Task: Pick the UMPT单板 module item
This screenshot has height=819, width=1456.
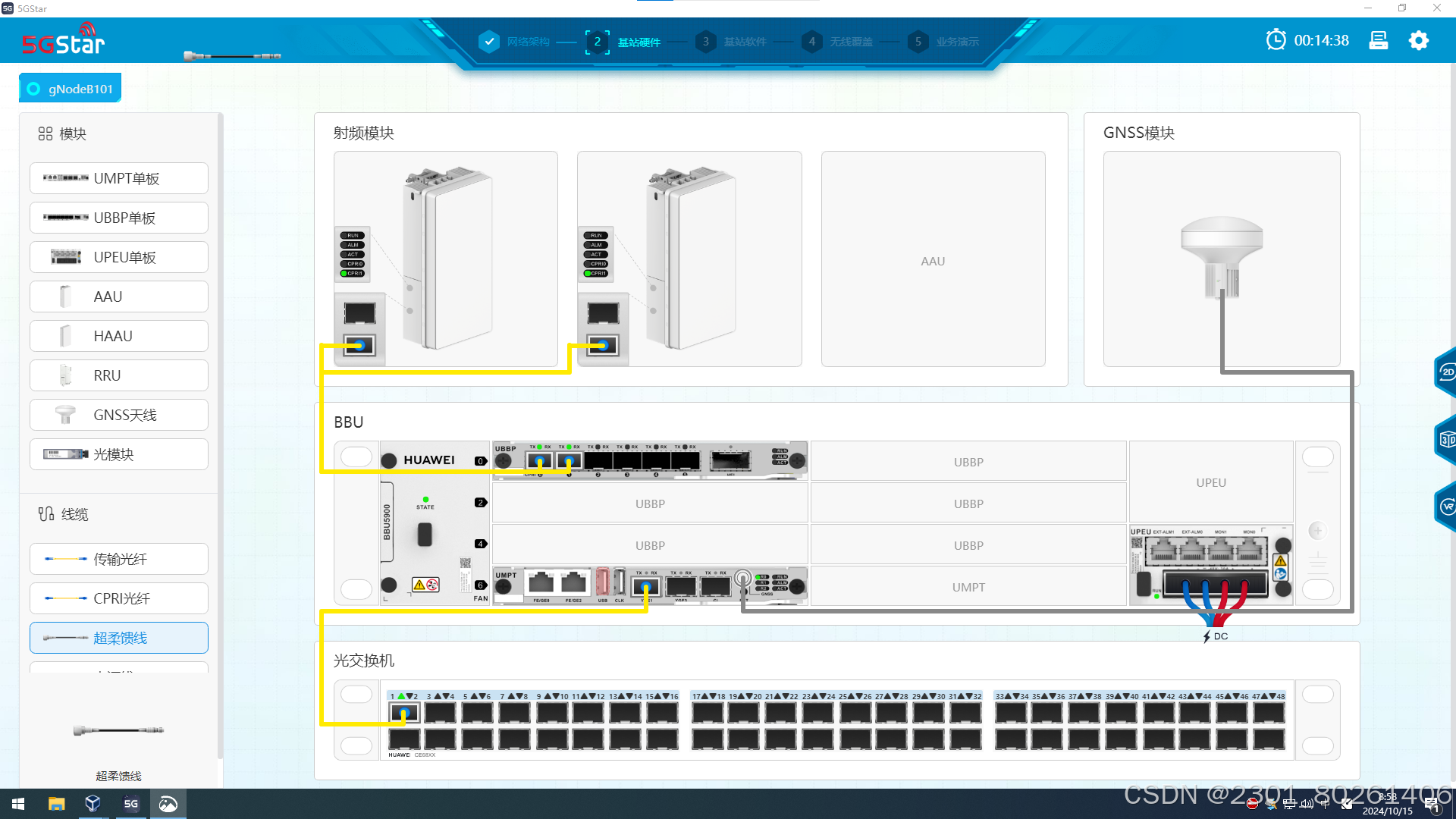Action: pos(119,178)
